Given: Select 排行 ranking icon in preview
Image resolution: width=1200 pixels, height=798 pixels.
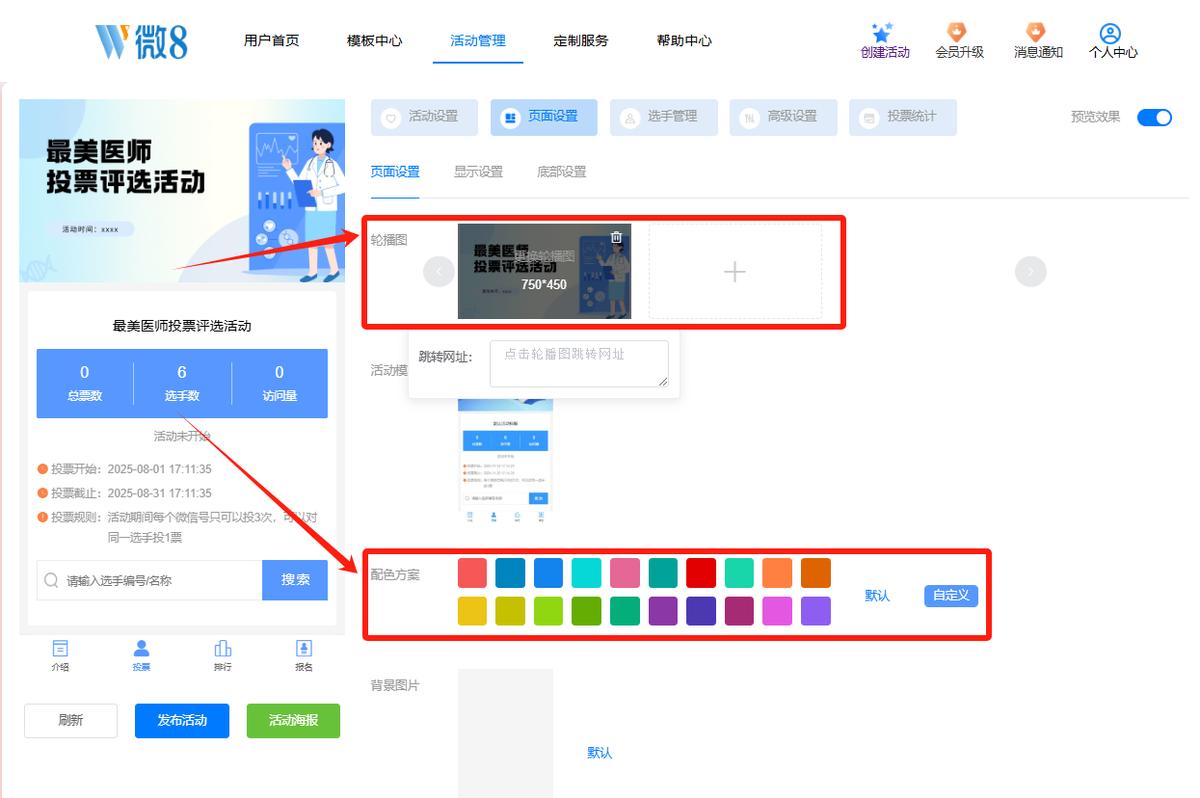Looking at the screenshot, I should coord(223,649).
